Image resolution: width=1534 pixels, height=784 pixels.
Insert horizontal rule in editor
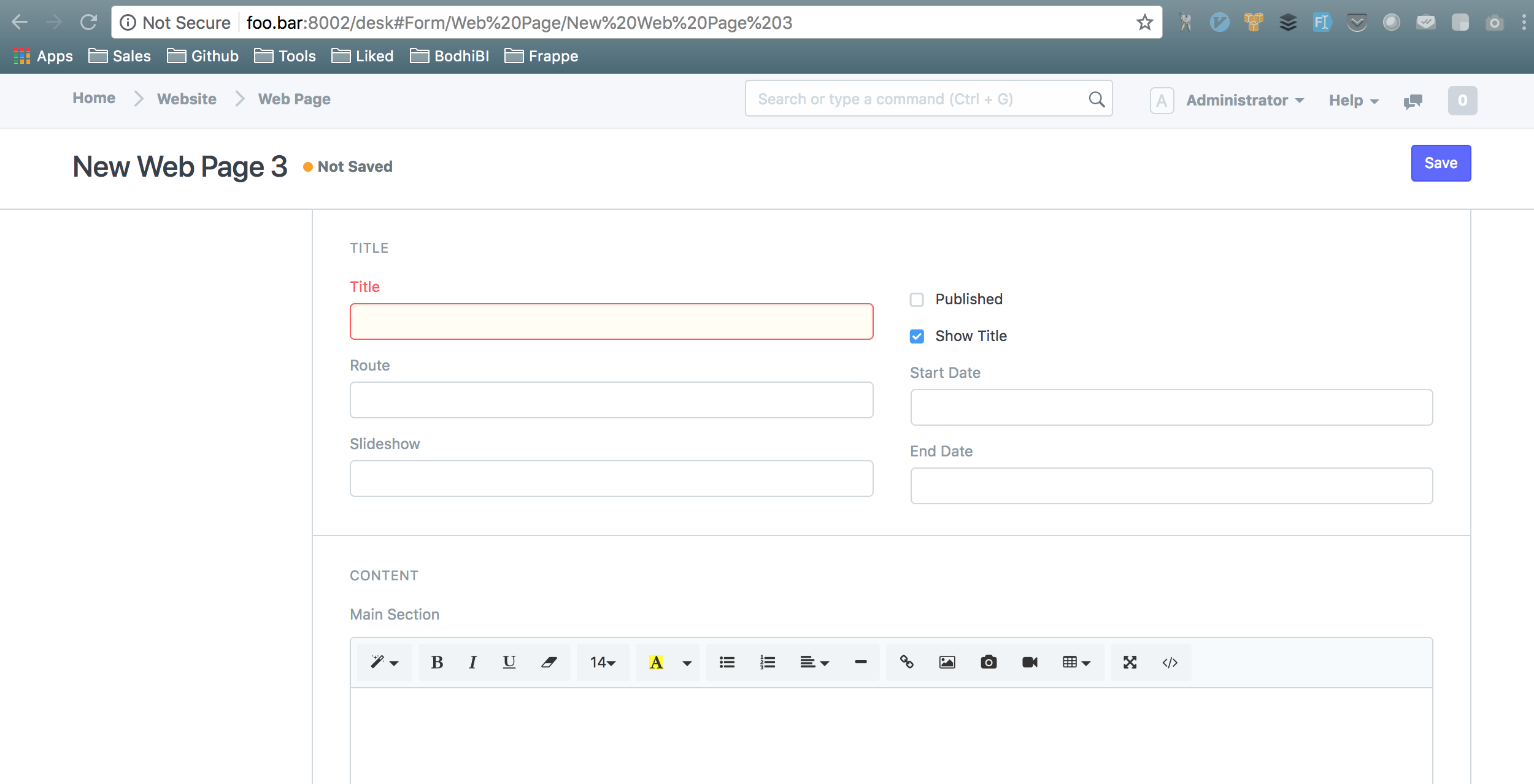point(861,663)
